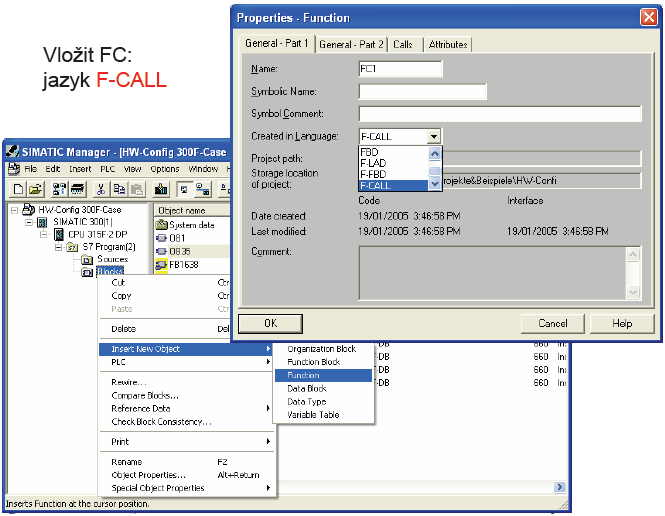
Task: Click the Name input field
Action: tap(400, 69)
